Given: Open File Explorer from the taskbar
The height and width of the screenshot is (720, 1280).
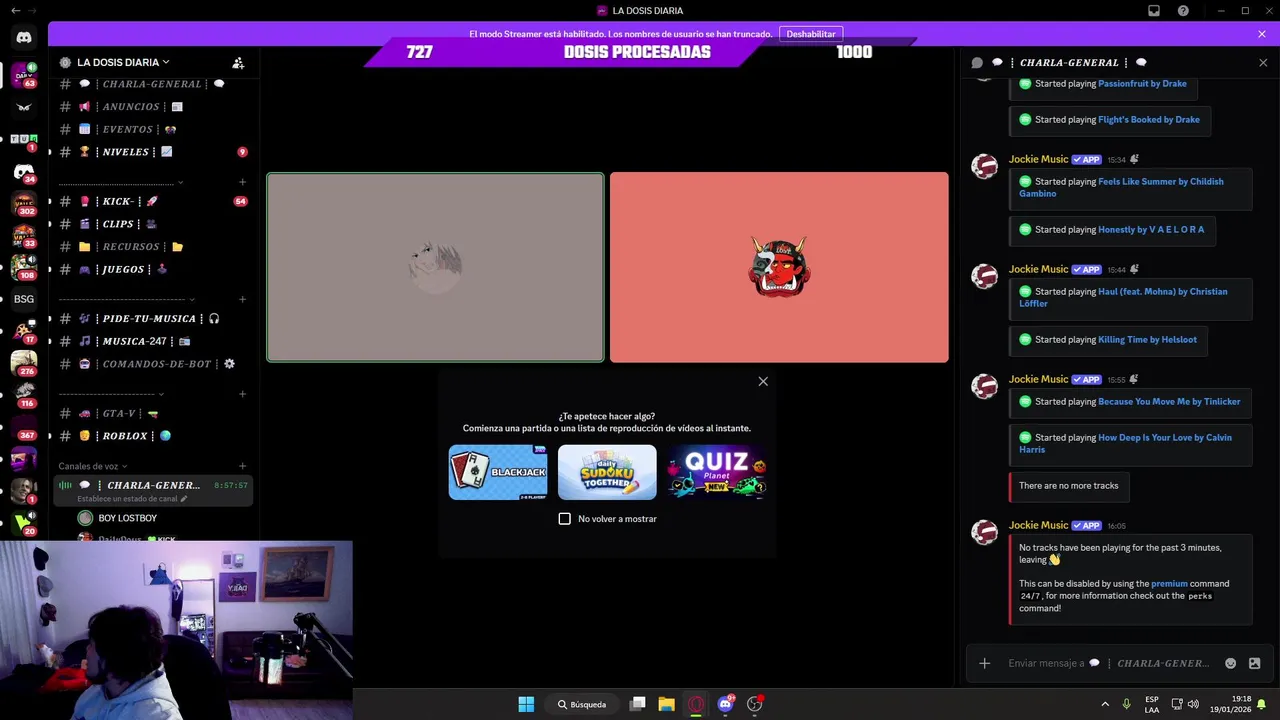Looking at the screenshot, I should [666, 704].
